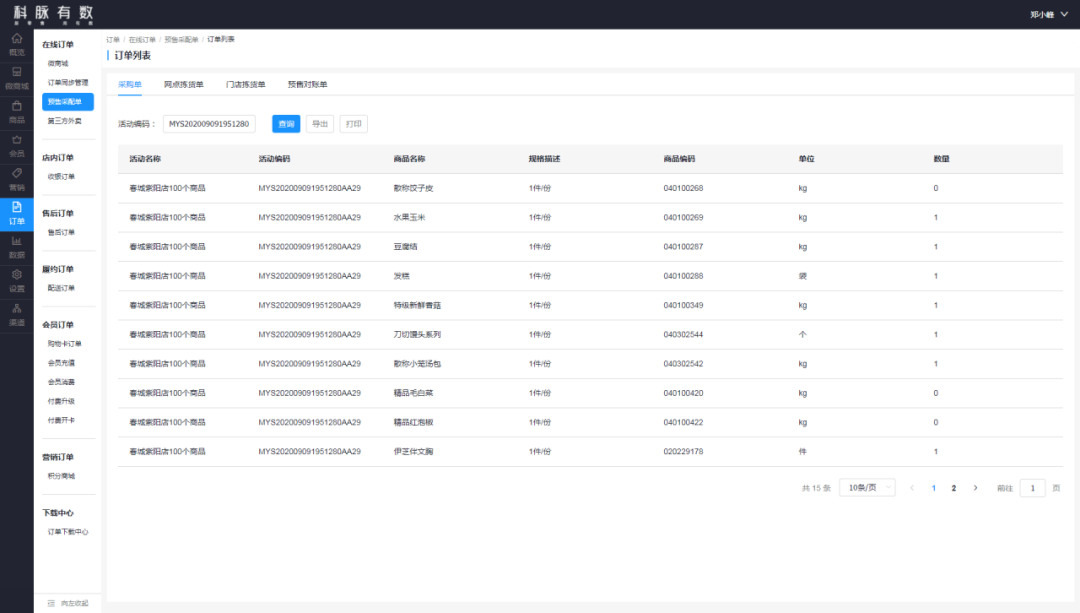Click product code 040100288 cell

pyautogui.click(x=683, y=276)
